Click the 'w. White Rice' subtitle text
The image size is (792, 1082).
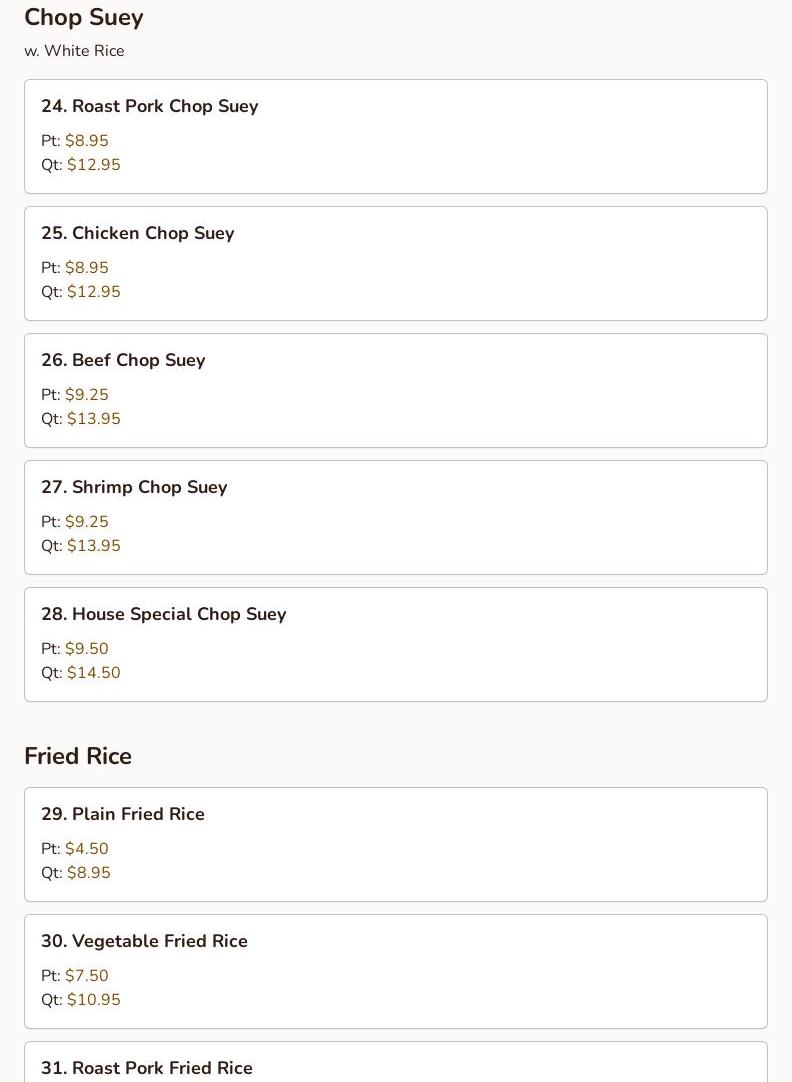pos(75,51)
